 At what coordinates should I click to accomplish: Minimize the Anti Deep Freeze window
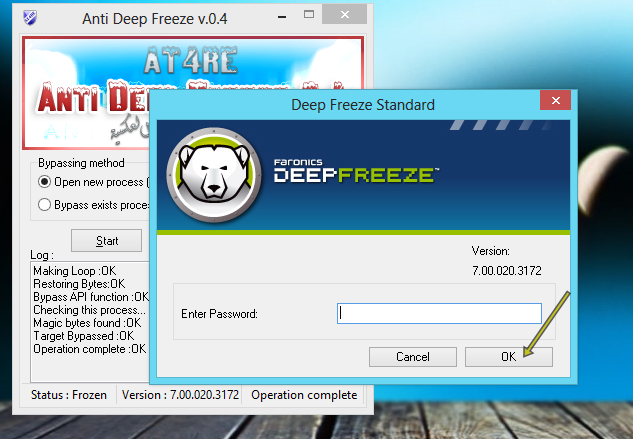(x=282, y=16)
